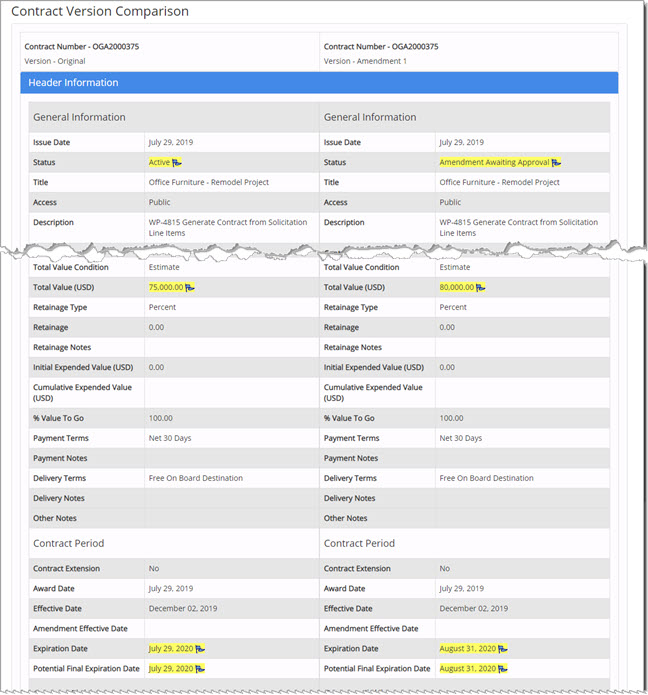Click flag on Amendment Potential Final Expiration Date

point(503,669)
